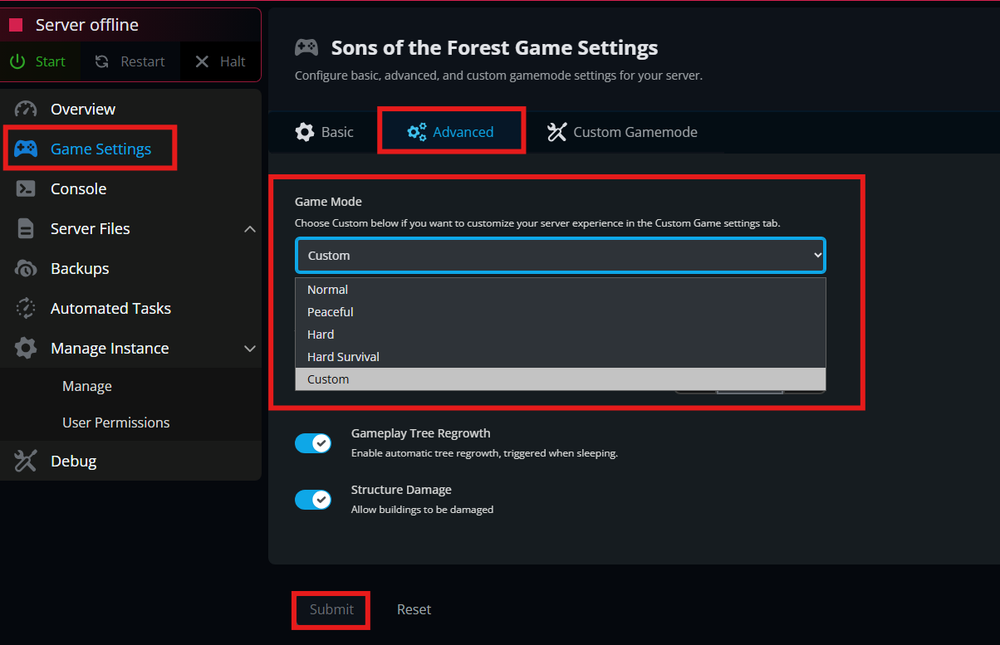The height and width of the screenshot is (645, 1000).
Task: Open the Game Mode dropdown
Action: click(560, 255)
